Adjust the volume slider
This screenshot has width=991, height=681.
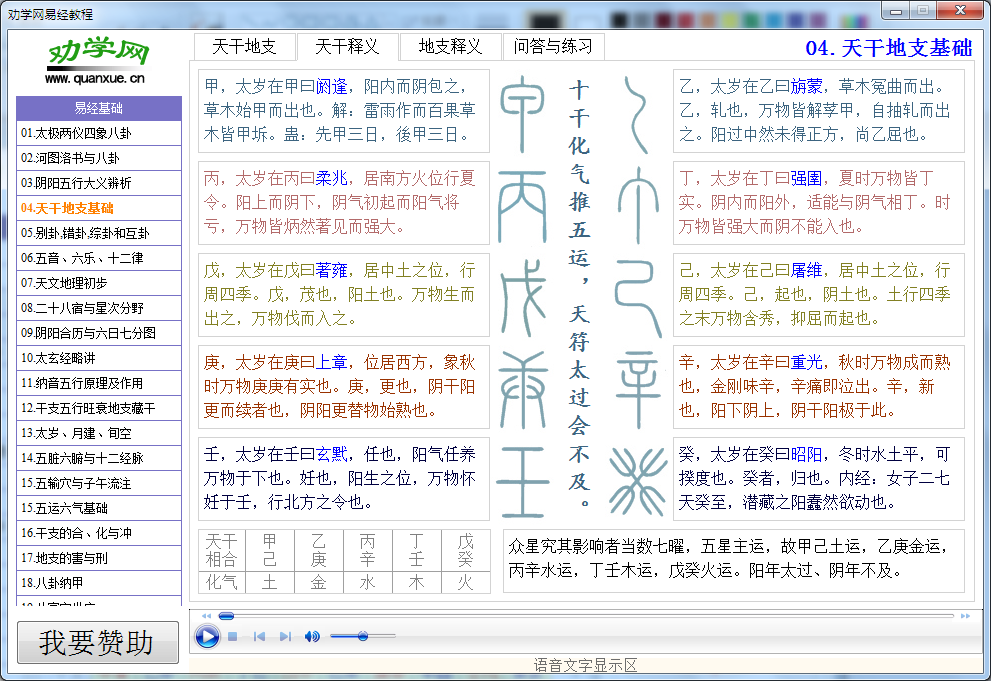[x=364, y=636]
